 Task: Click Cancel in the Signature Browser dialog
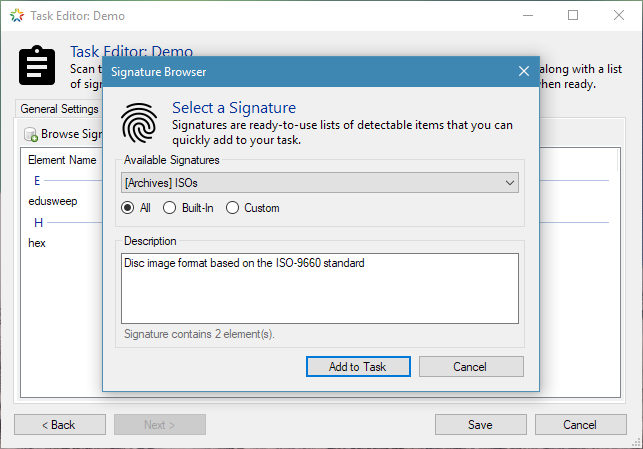click(x=471, y=367)
